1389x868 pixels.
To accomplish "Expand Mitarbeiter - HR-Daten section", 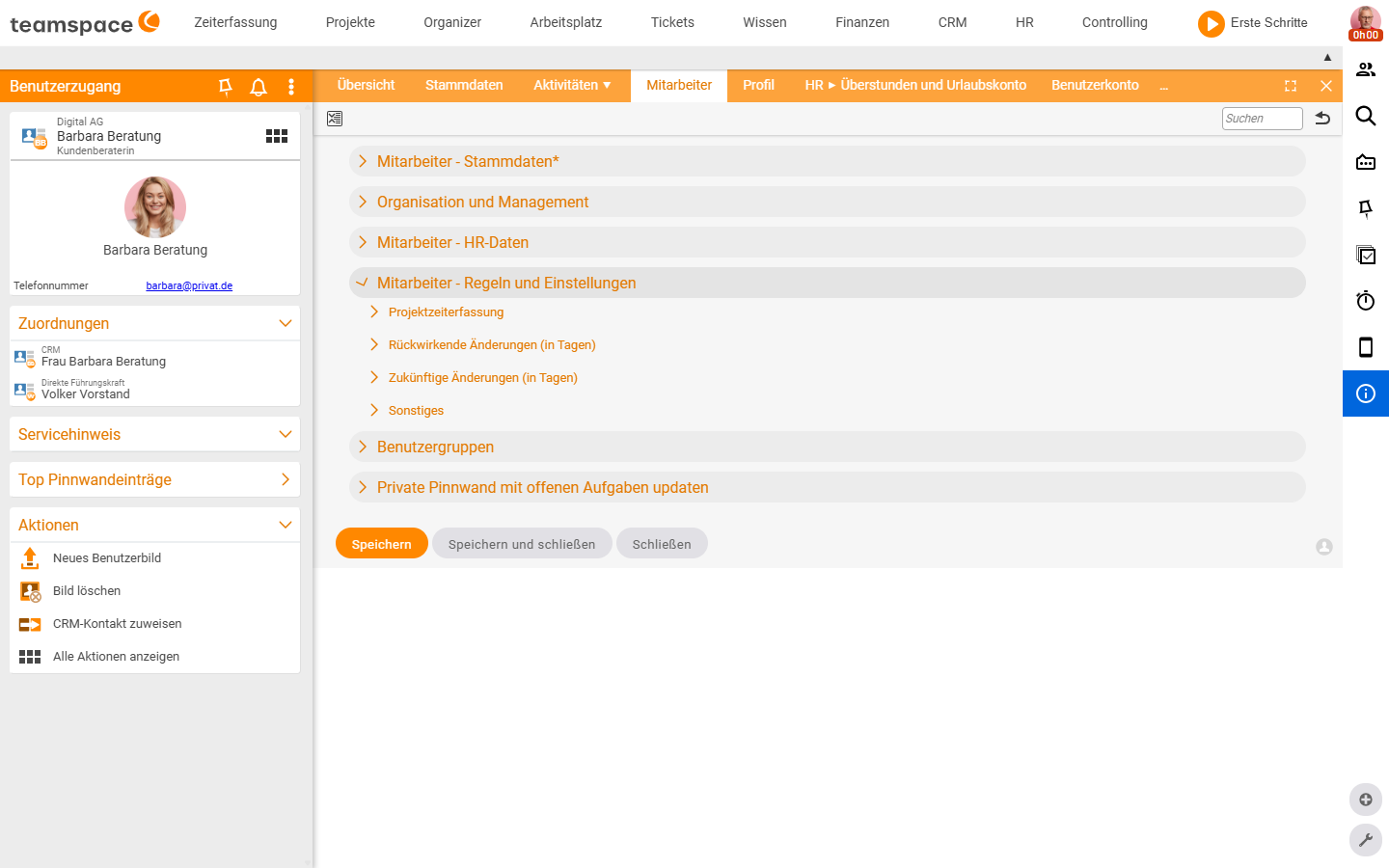I will tap(827, 242).
